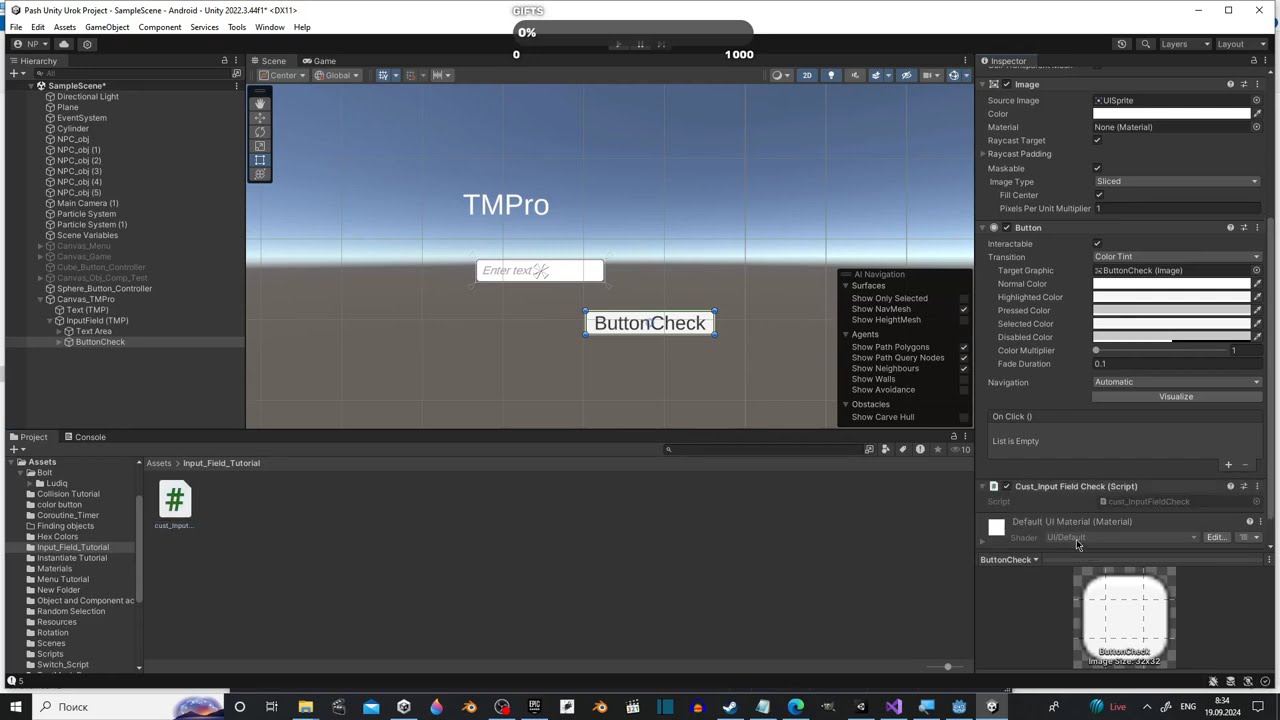This screenshot has width=1280, height=720.
Task: Click Project favorites star icon
Action: (x=937, y=450)
